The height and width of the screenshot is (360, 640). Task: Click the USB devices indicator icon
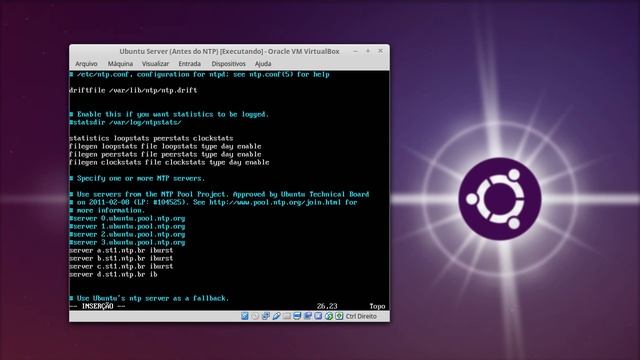click(x=276, y=316)
